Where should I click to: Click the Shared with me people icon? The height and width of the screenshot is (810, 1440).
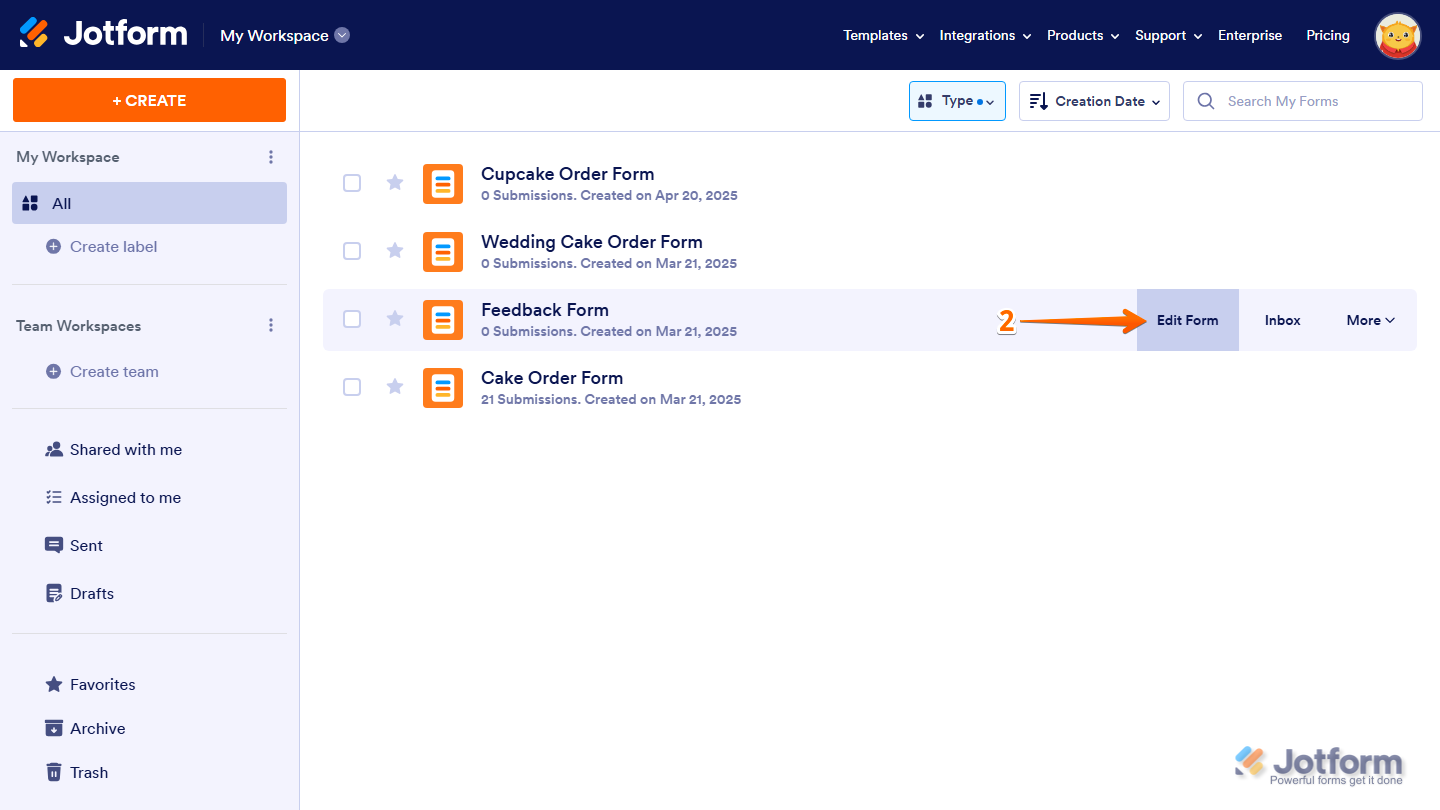(x=54, y=450)
